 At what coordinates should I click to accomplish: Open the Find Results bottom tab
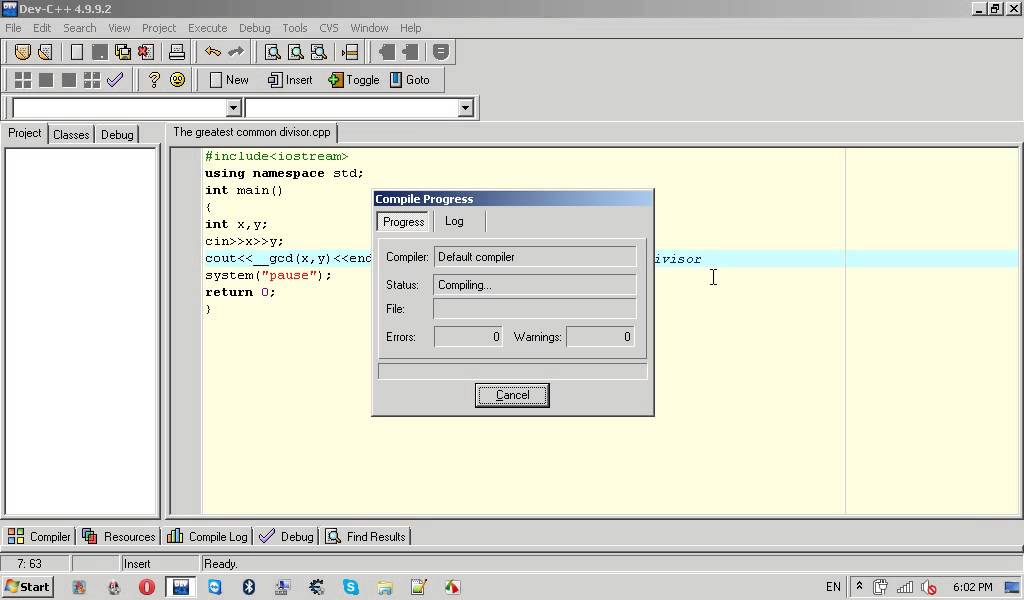pyautogui.click(x=366, y=537)
